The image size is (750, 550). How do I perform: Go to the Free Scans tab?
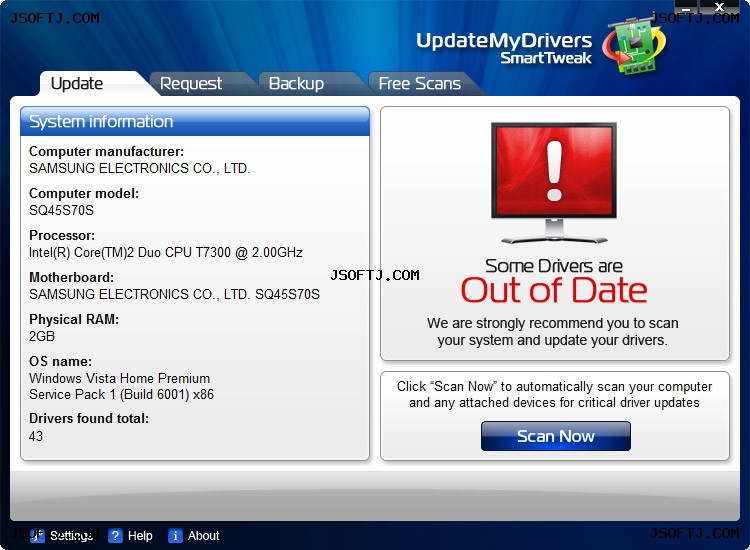419,83
